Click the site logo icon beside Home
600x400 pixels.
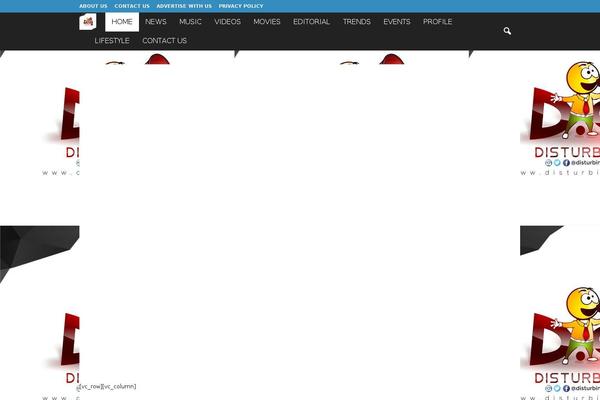click(88, 21)
